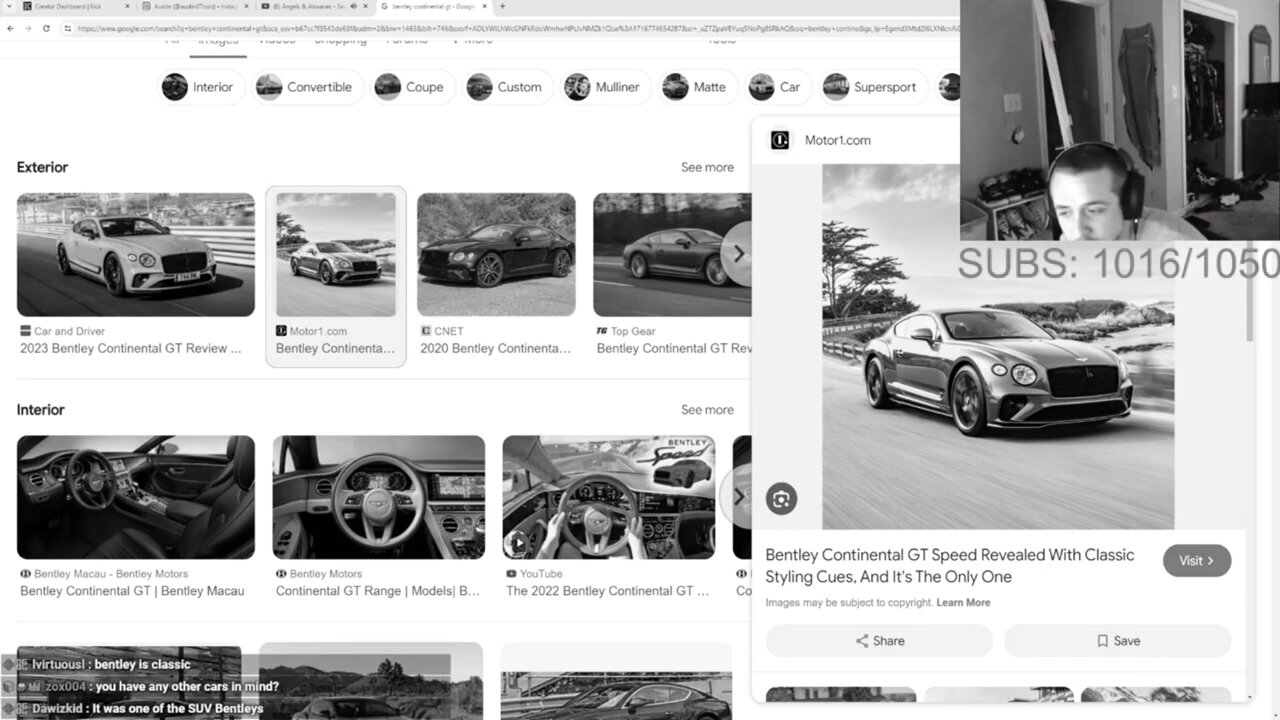The height and width of the screenshot is (720, 1280).
Task: Filter images by Coupe chip
Action: [412, 87]
